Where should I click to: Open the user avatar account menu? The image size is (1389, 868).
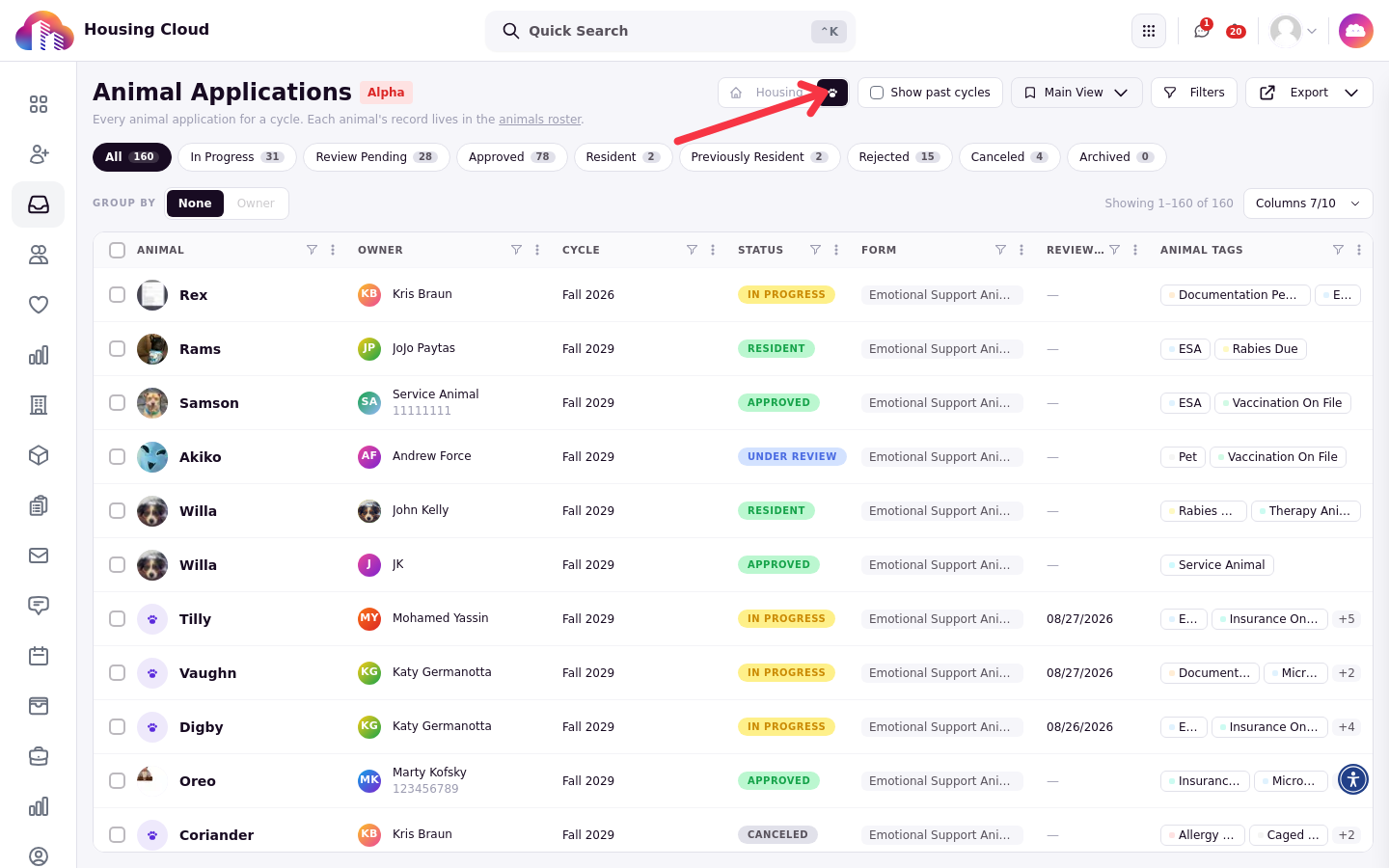[x=1294, y=31]
